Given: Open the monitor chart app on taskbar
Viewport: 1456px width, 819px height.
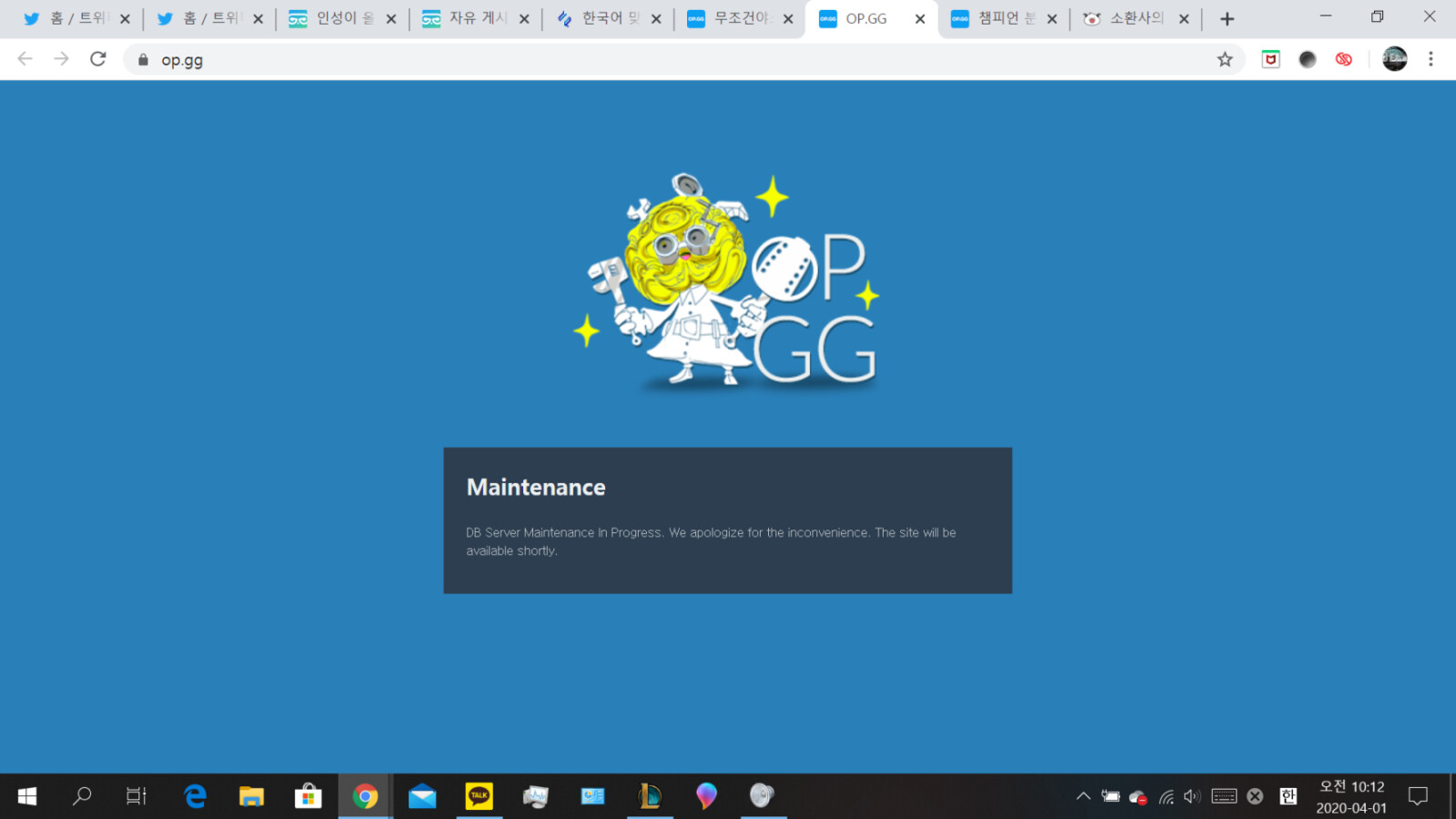Looking at the screenshot, I should tap(536, 796).
